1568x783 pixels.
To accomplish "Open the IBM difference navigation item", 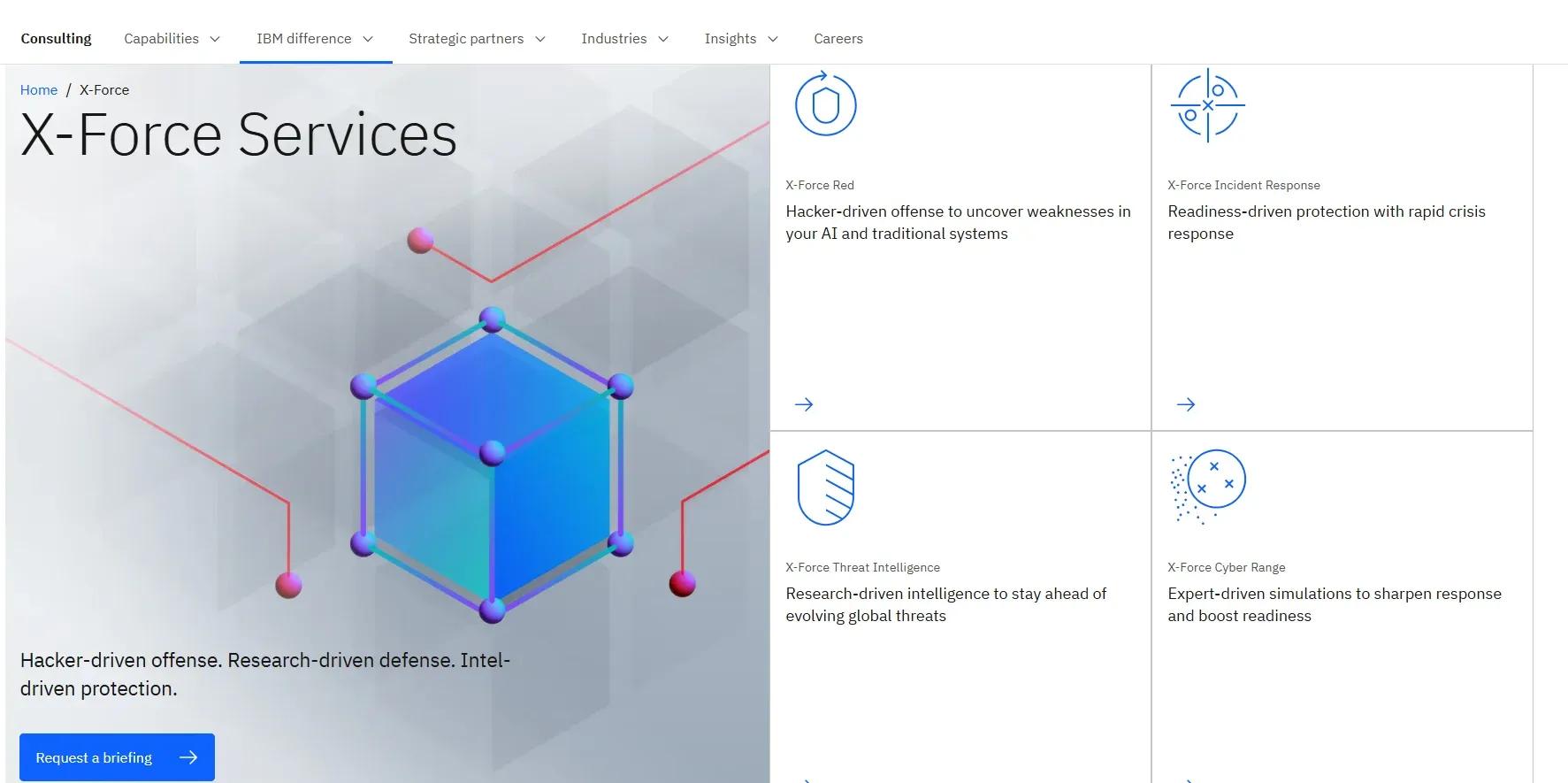I will [x=316, y=39].
